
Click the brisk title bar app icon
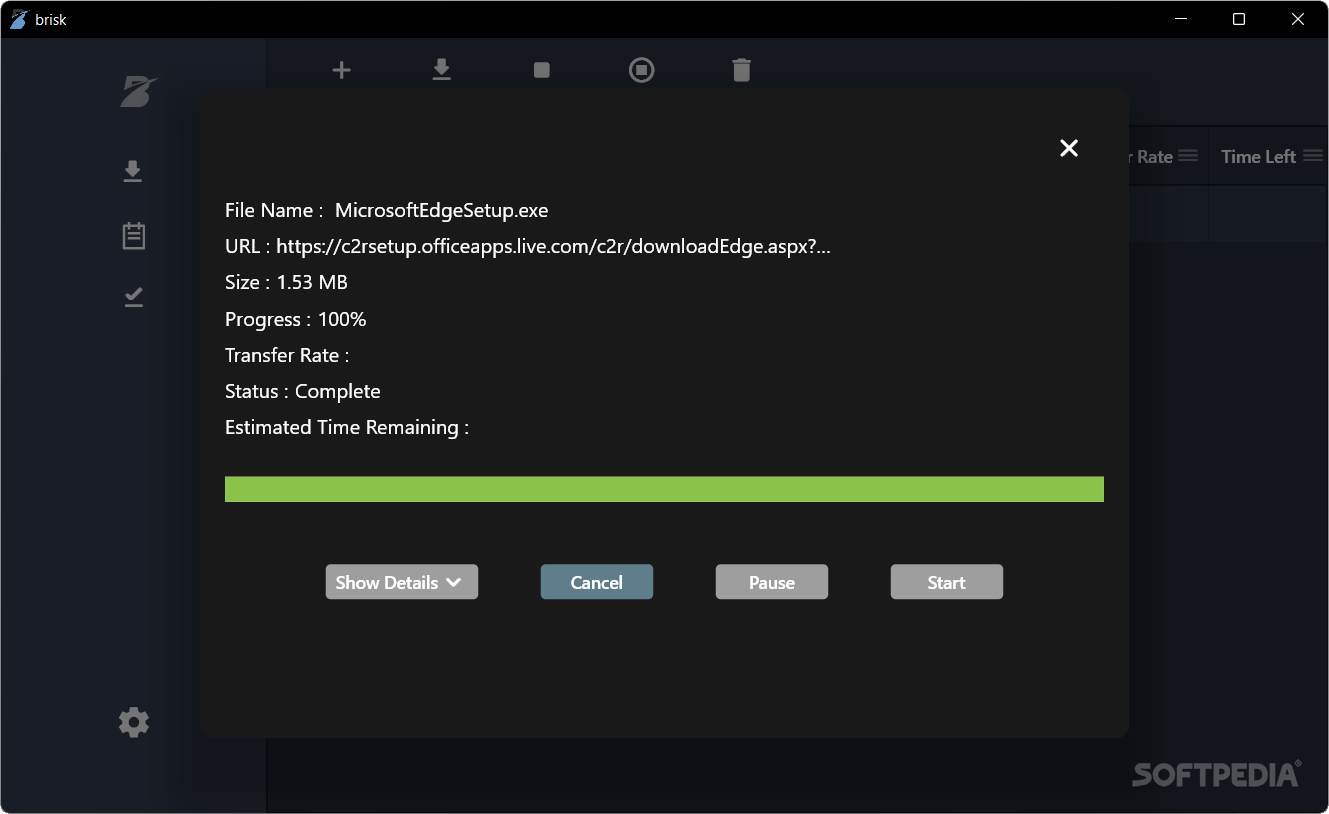19,19
